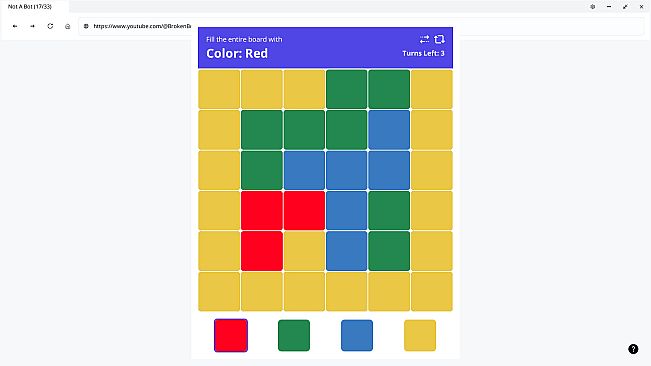Click the Color: Red heading

point(237,54)
